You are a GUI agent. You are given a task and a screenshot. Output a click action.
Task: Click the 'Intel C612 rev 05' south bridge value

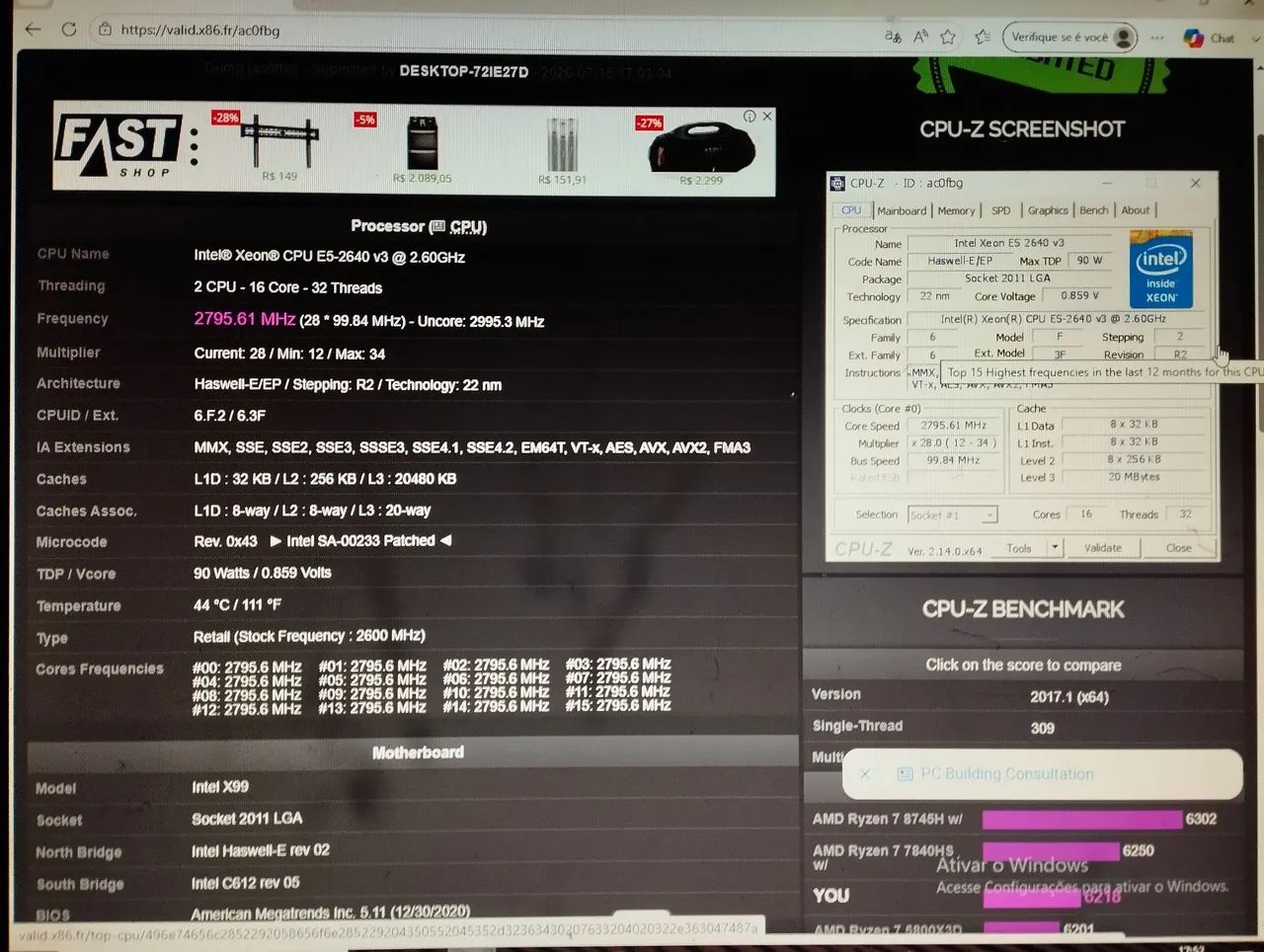245,883
